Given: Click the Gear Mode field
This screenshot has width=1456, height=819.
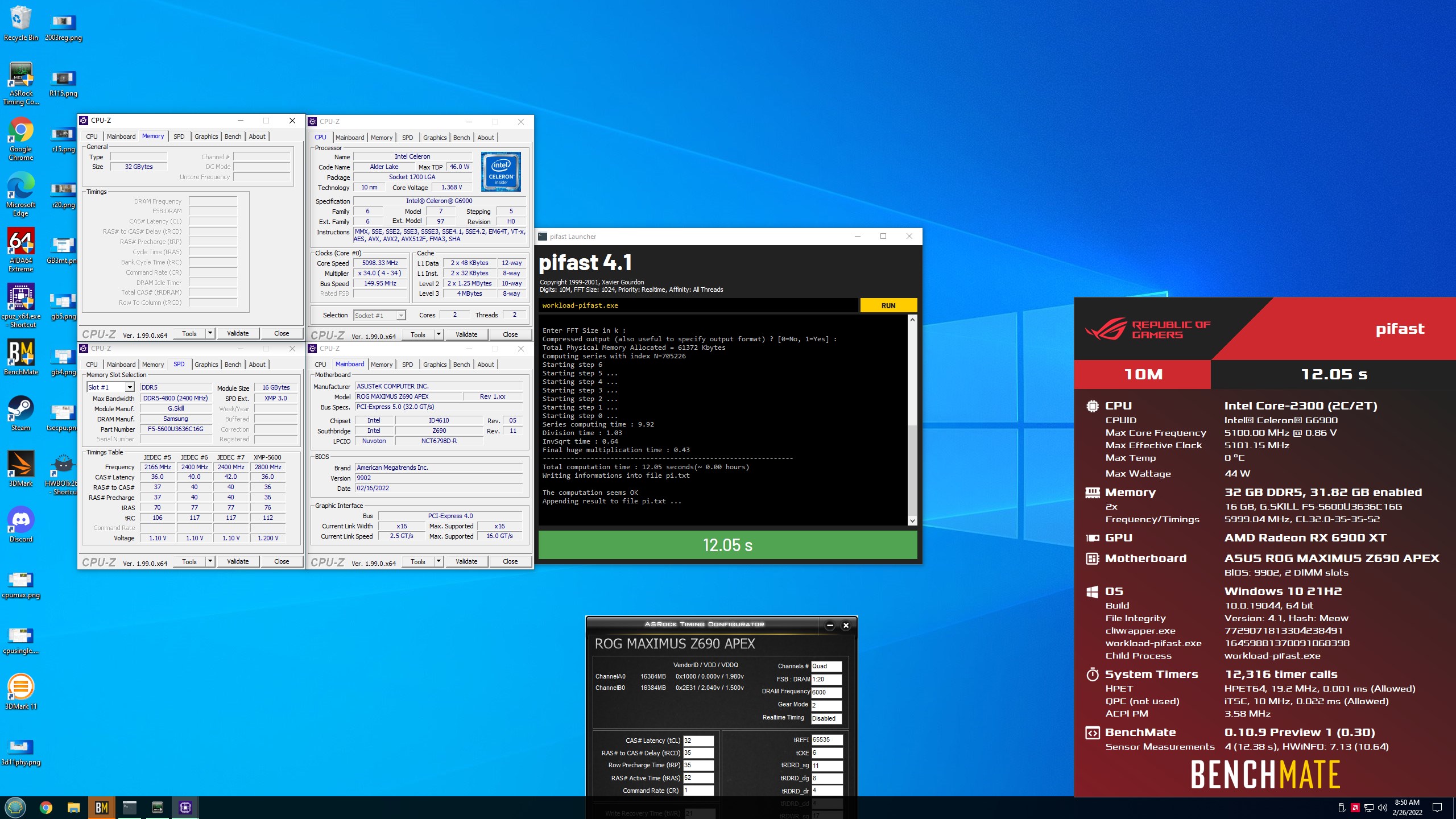Looking at the screenshot, I should pyautogui.click(x=826, y=705).
